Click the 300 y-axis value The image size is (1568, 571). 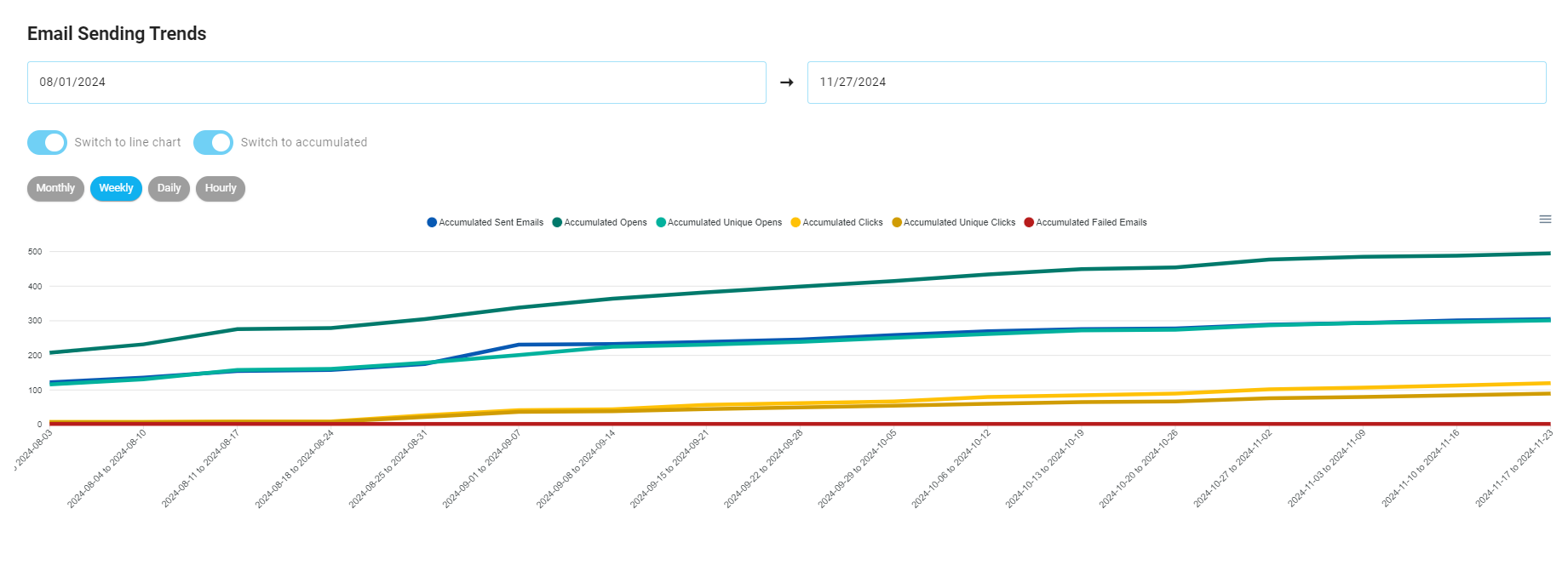point(35,321)
